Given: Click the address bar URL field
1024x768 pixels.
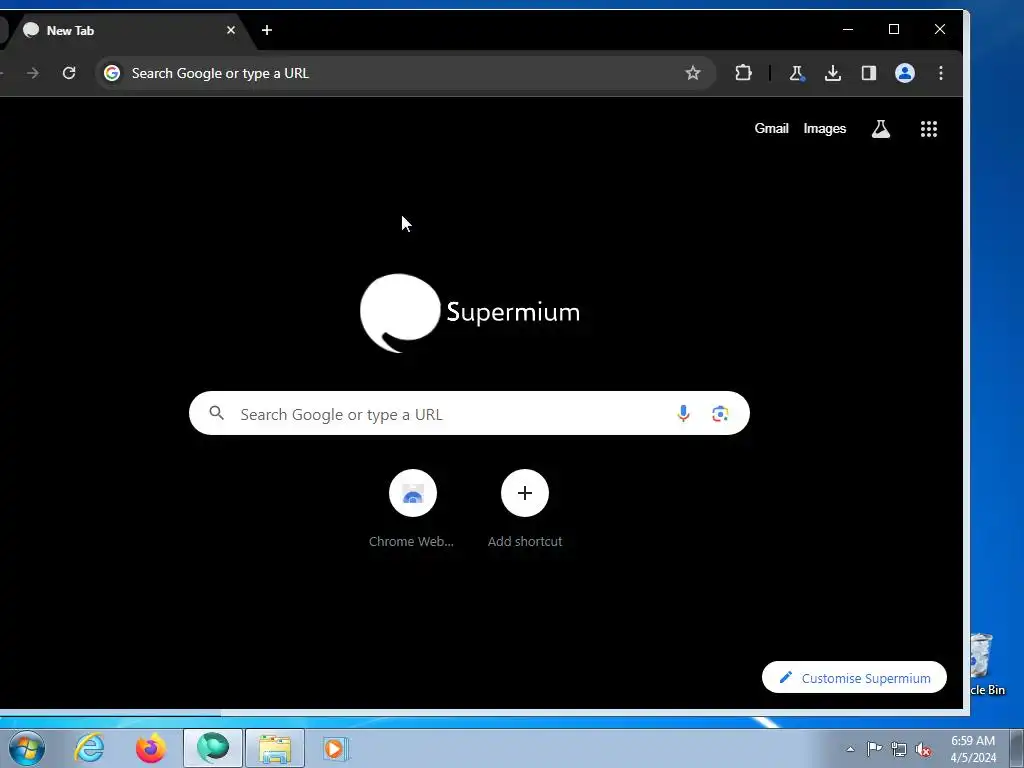Looking at the screenshot, I should click(405, 73).
